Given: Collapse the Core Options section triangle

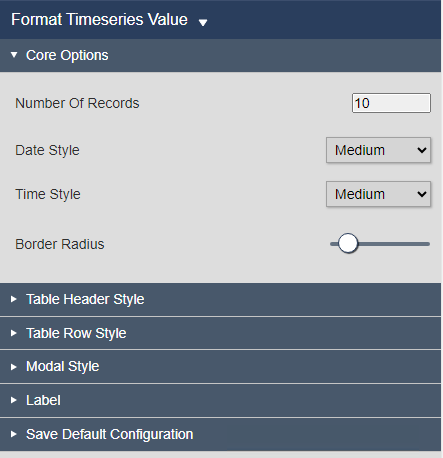Looking at the screenshot, I should (x=14, y=55).
